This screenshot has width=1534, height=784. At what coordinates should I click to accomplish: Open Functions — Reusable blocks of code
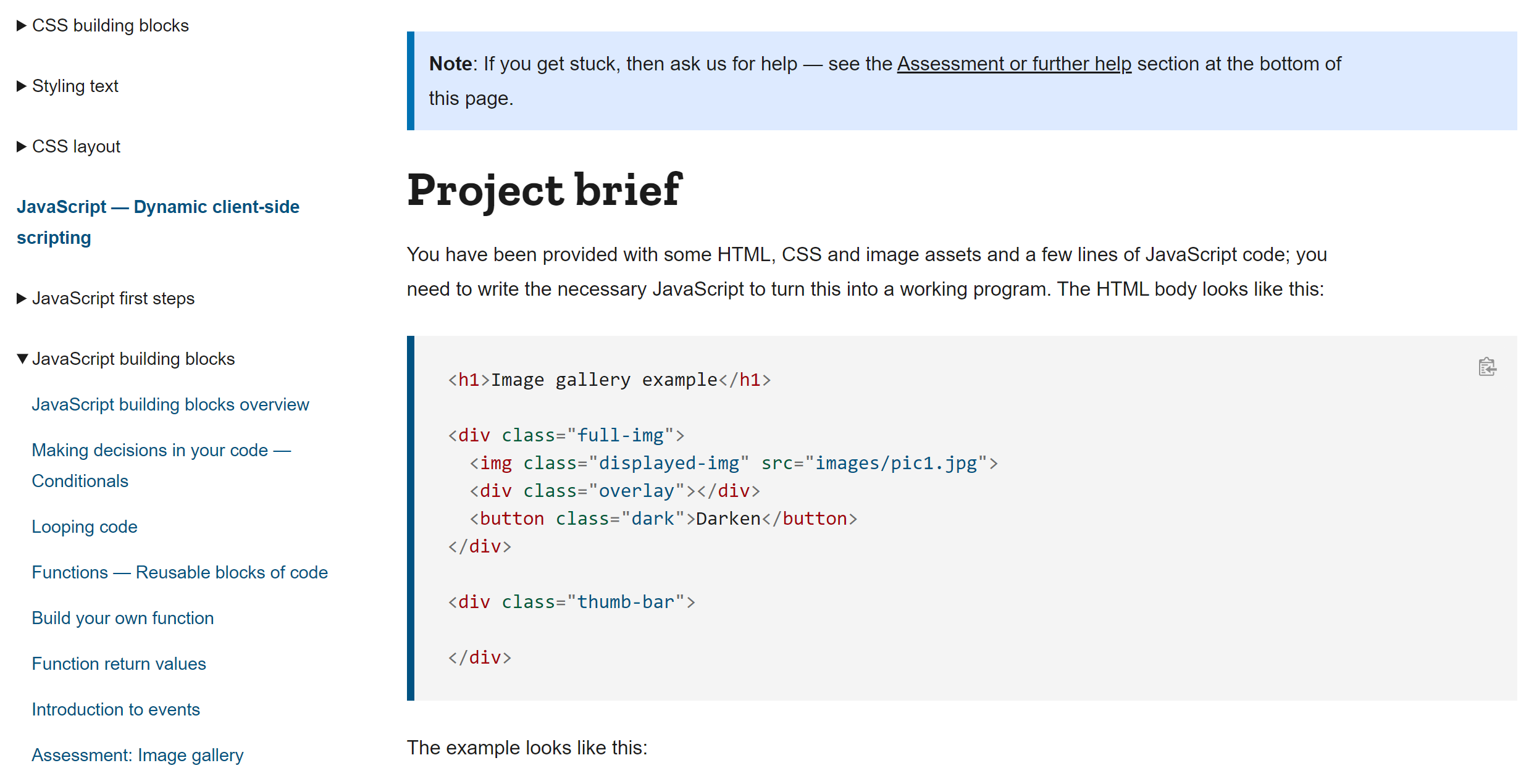(180, 572)
